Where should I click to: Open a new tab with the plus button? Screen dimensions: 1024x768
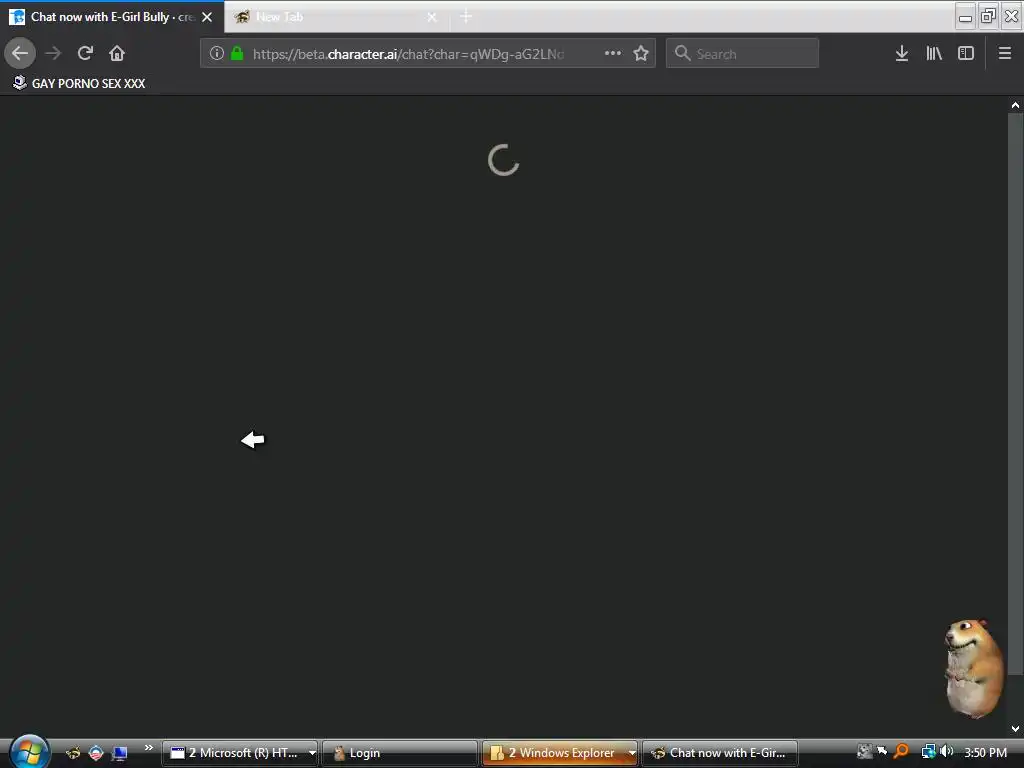point(466,16)
